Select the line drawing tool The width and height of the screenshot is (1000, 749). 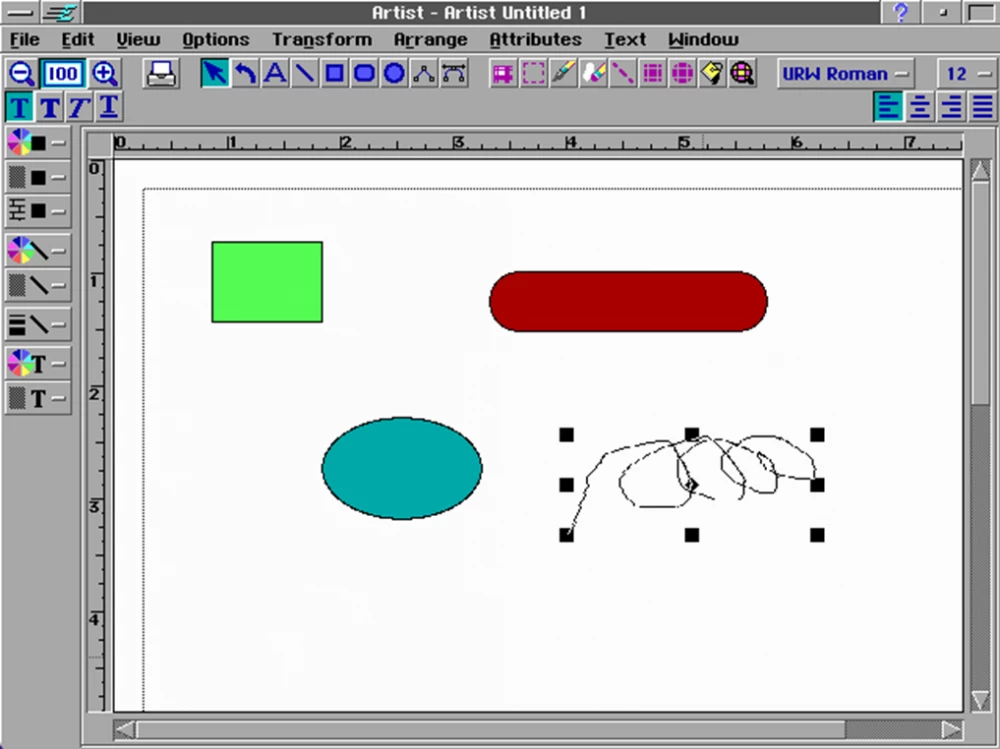[304, 72]
